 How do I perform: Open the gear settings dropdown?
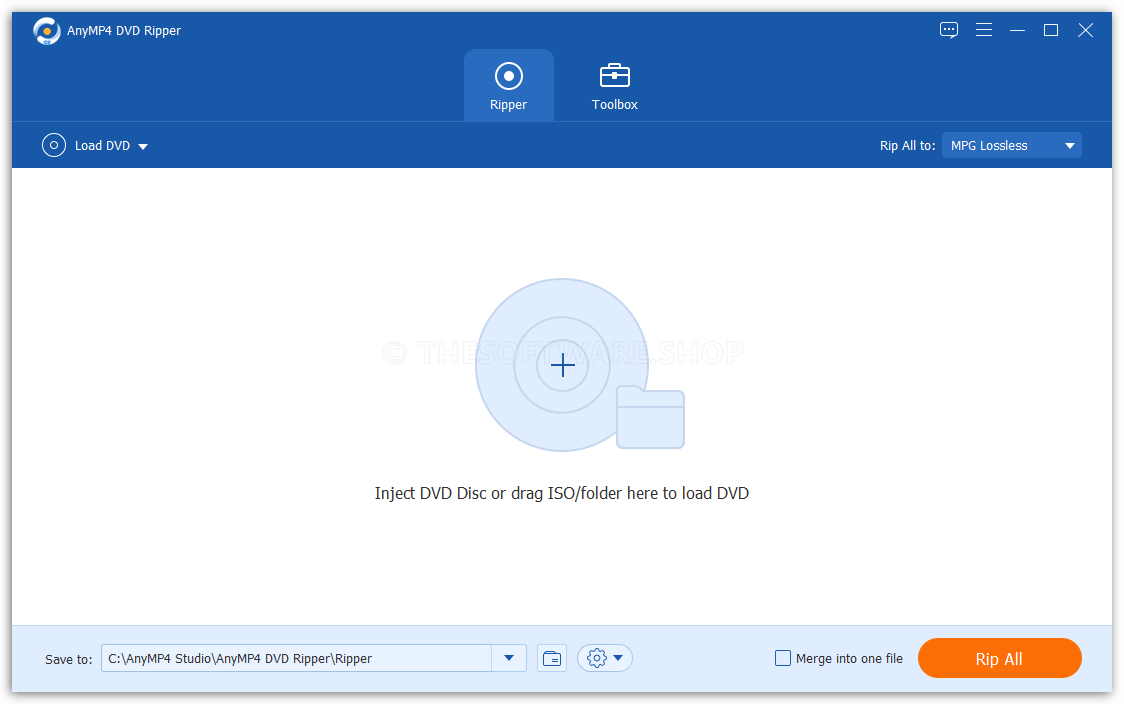point(604,658)
